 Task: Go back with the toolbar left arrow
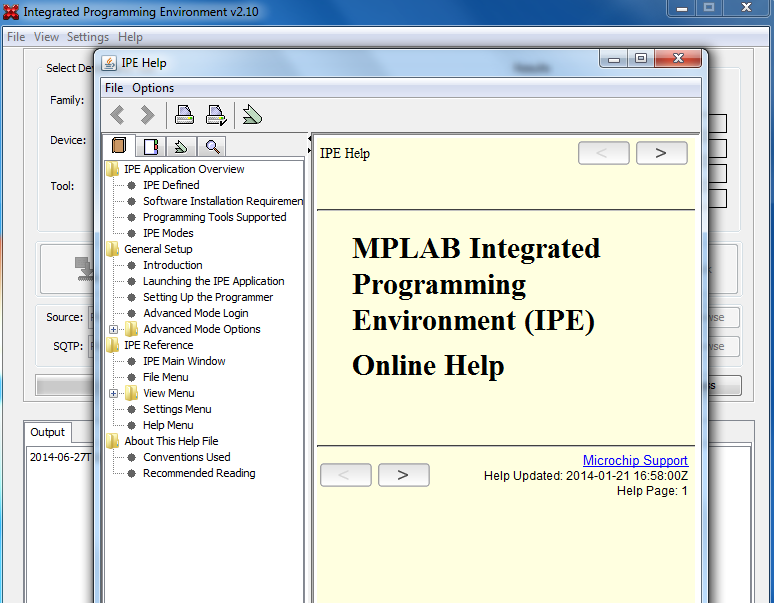click(x=117, y=115)
